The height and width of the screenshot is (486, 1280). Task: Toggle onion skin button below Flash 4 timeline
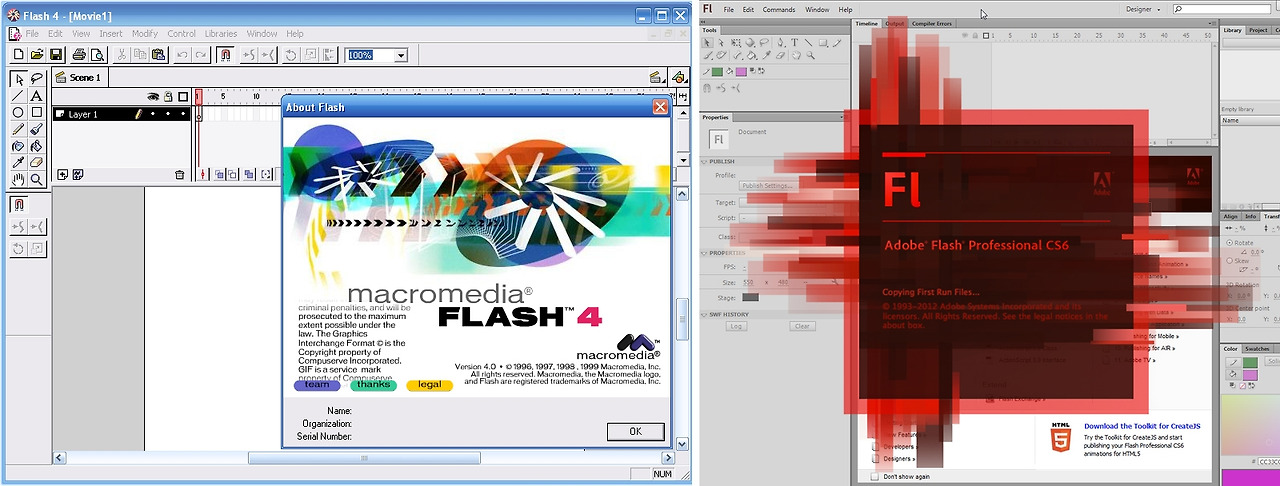click(x=220, y=175)
